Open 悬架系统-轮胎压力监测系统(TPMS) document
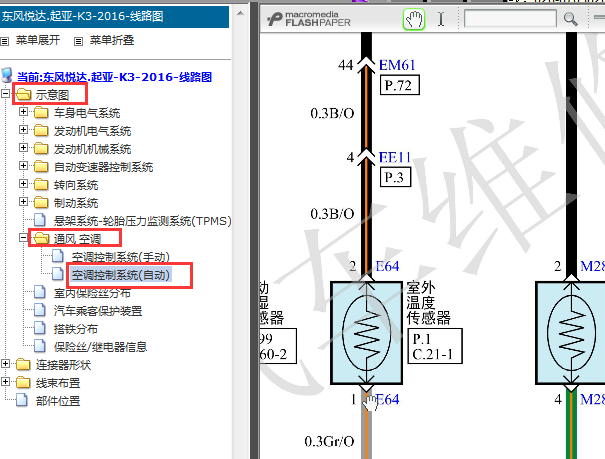The height and width of the screenshot is (459, 605). coord(142,221)
